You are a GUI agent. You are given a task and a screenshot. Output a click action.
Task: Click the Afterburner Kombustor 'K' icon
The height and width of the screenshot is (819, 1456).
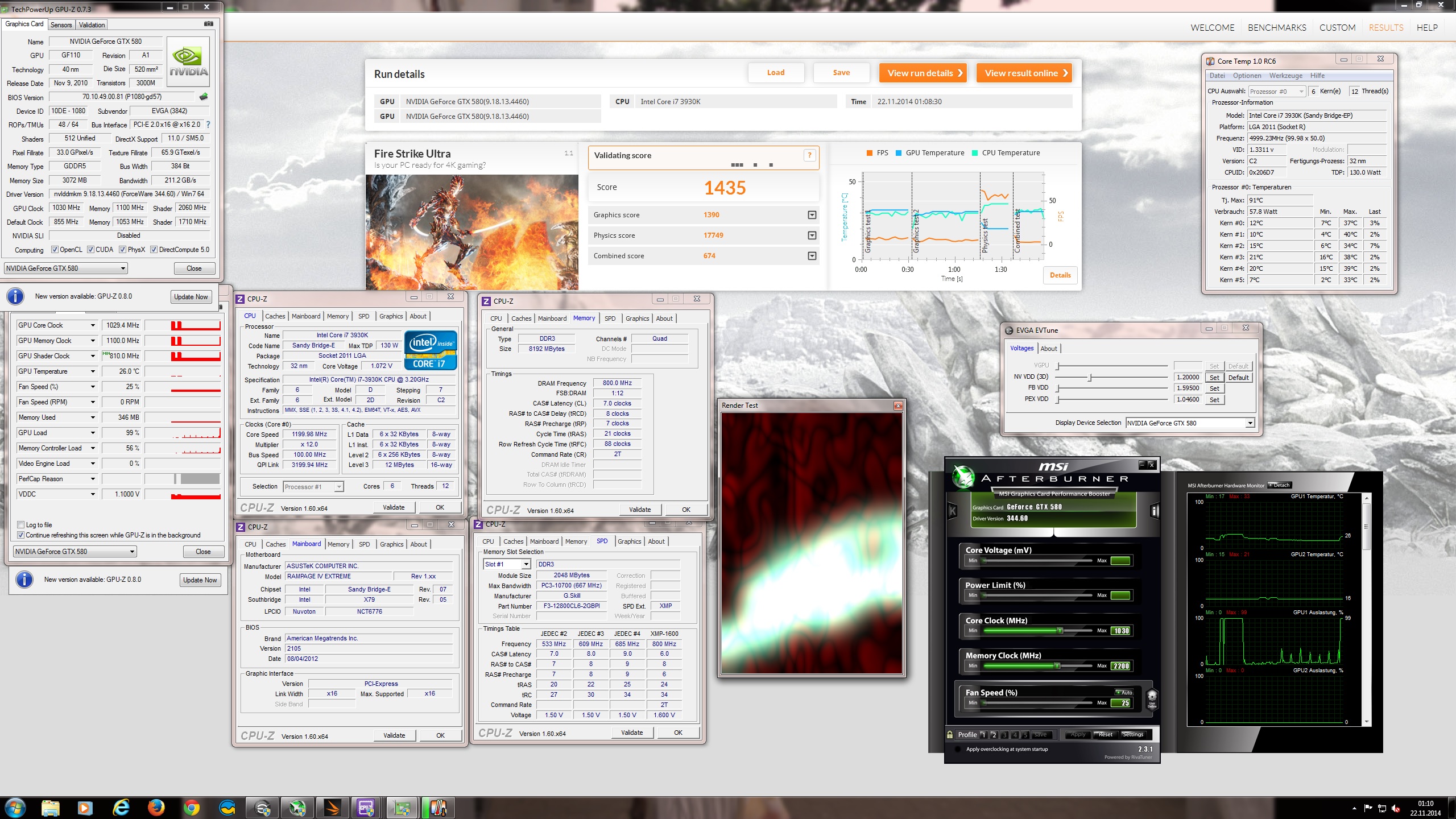coord(953,511)
